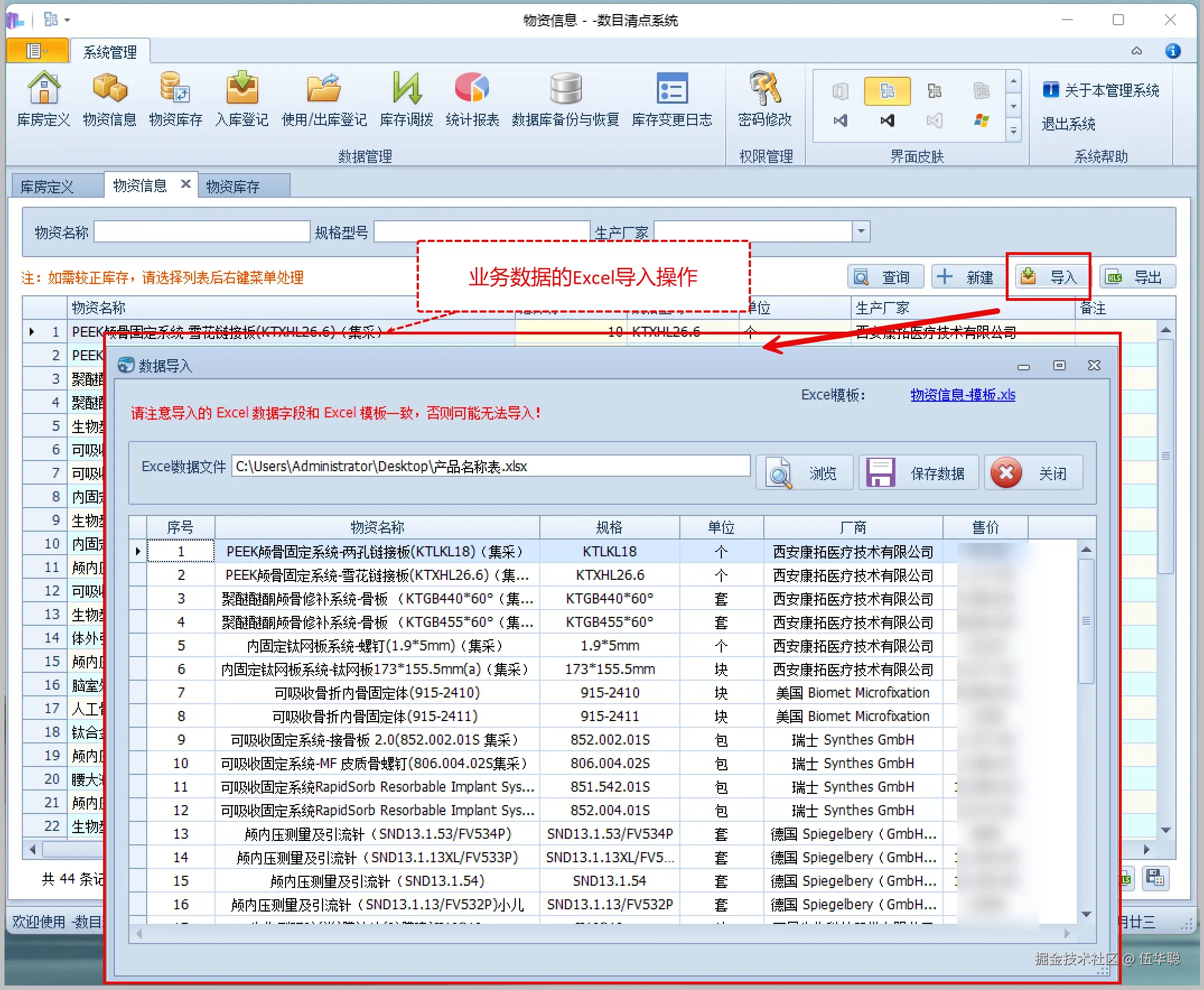Expand the skin gallery more arrow
Screen dimensions: 1204x990
tap(1013, 132)
